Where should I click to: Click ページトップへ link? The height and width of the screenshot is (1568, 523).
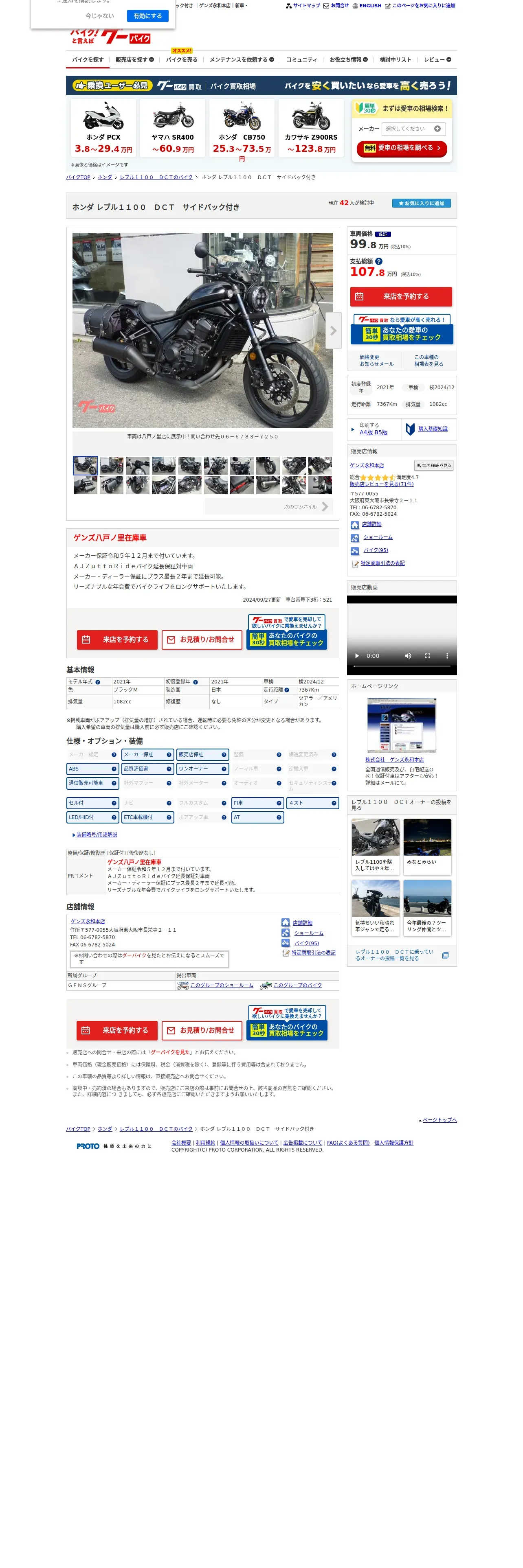439,1120
